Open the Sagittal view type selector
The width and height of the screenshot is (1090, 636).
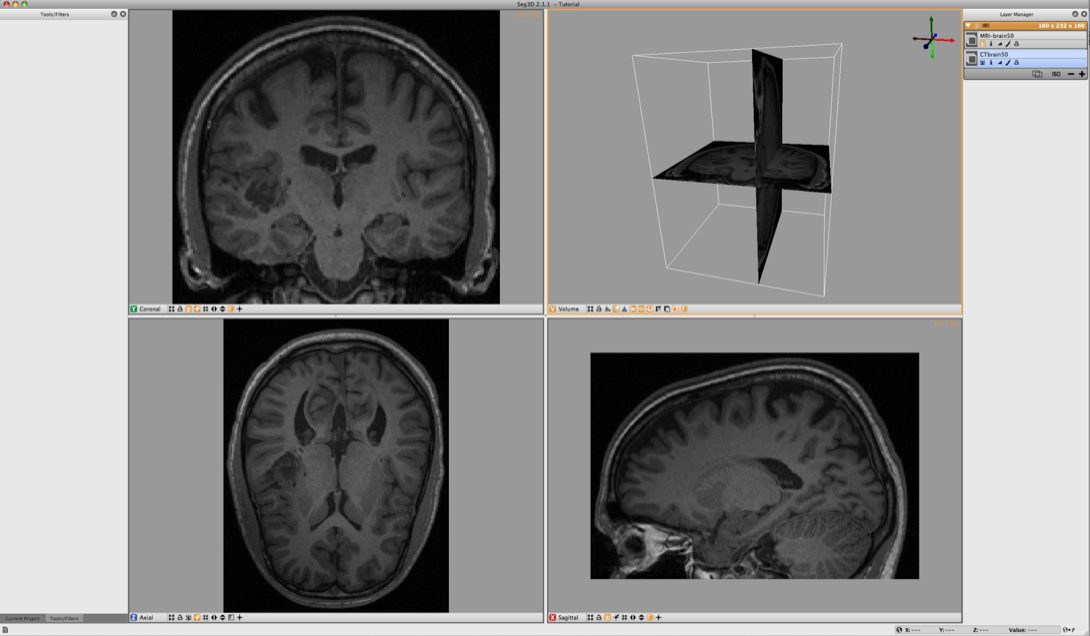564,617
